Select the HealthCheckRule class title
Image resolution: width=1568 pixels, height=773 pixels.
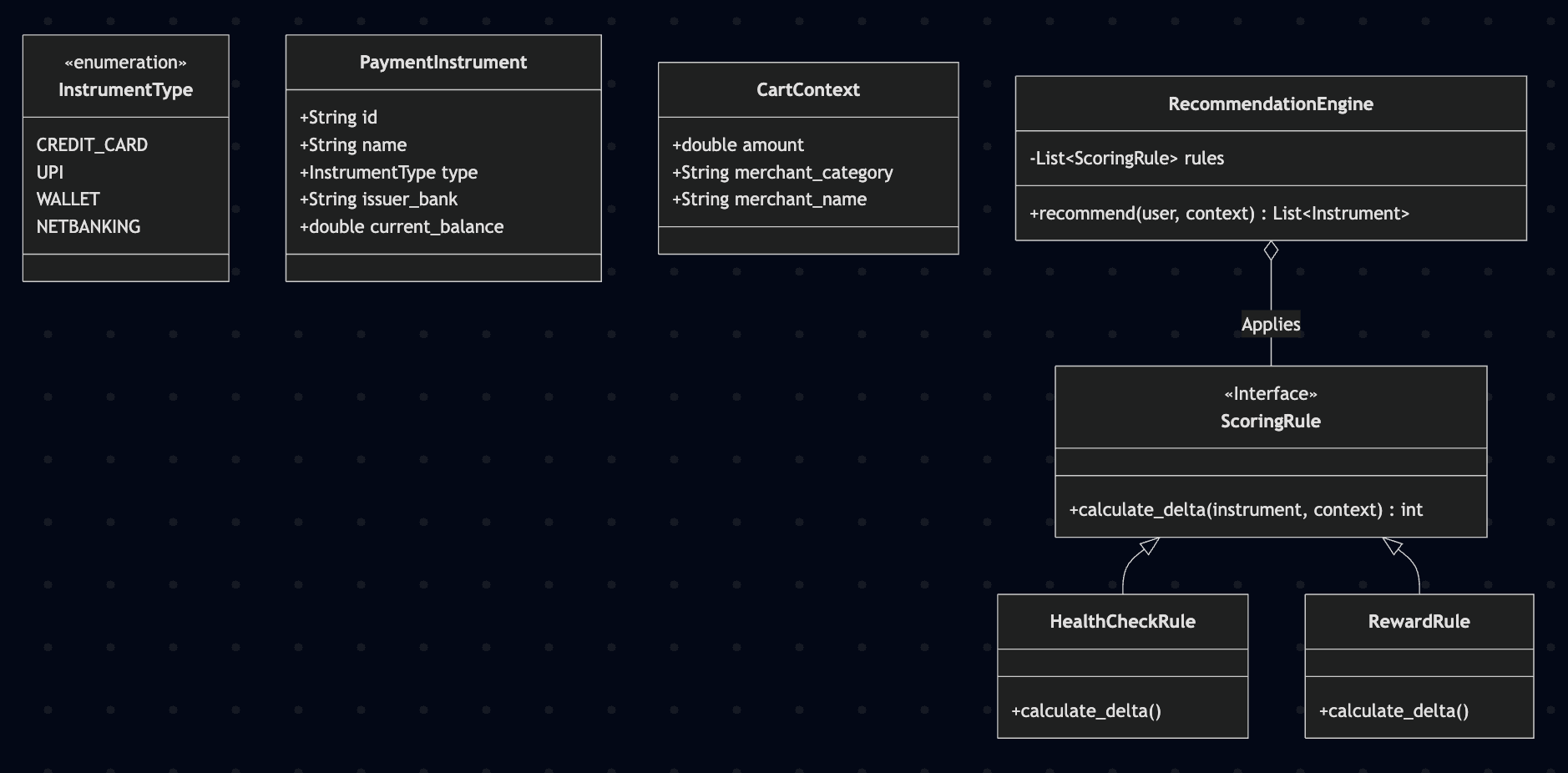click(1122, 621)
